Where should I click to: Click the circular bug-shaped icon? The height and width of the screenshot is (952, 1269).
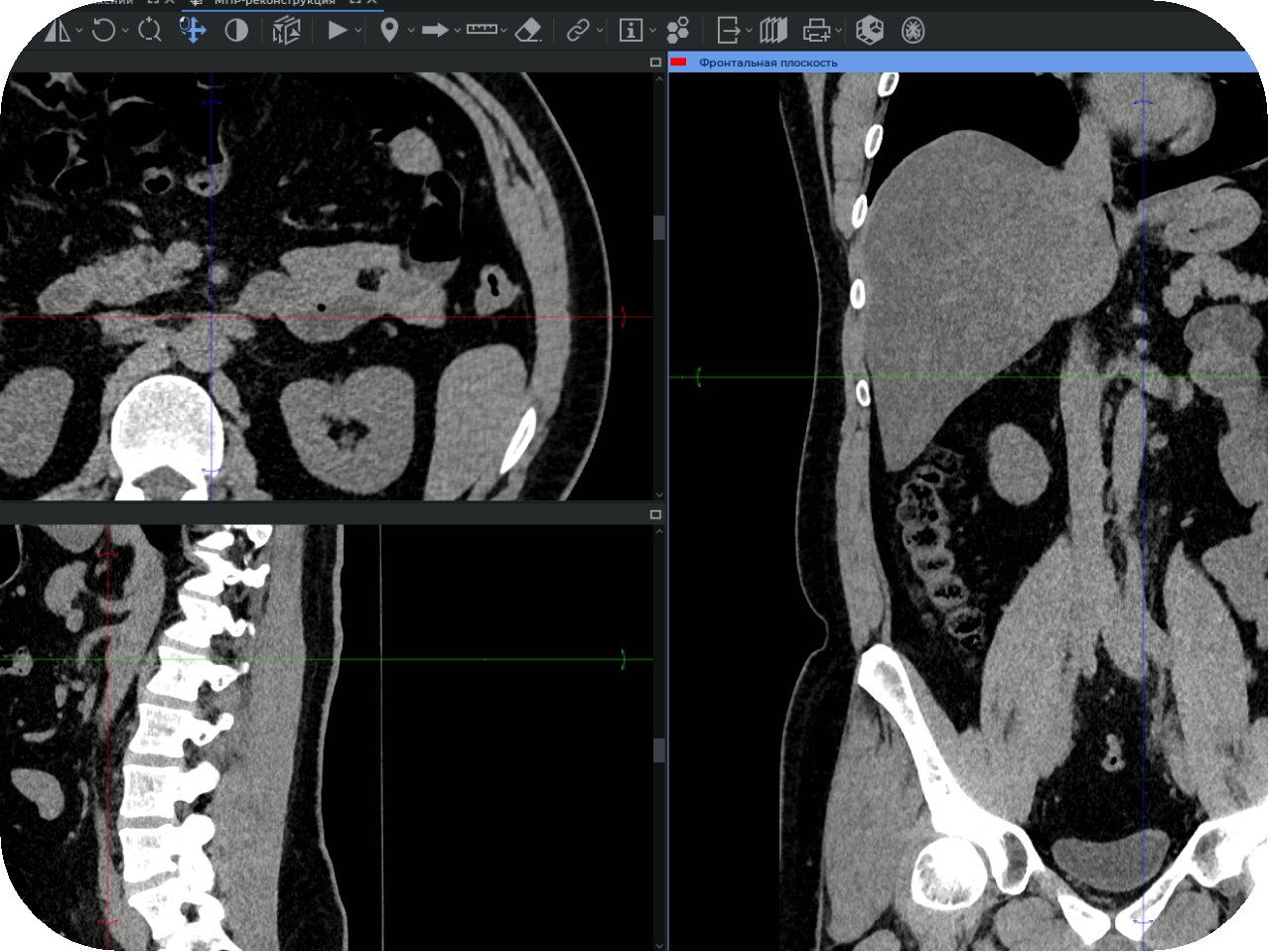[x=914, y=31]
